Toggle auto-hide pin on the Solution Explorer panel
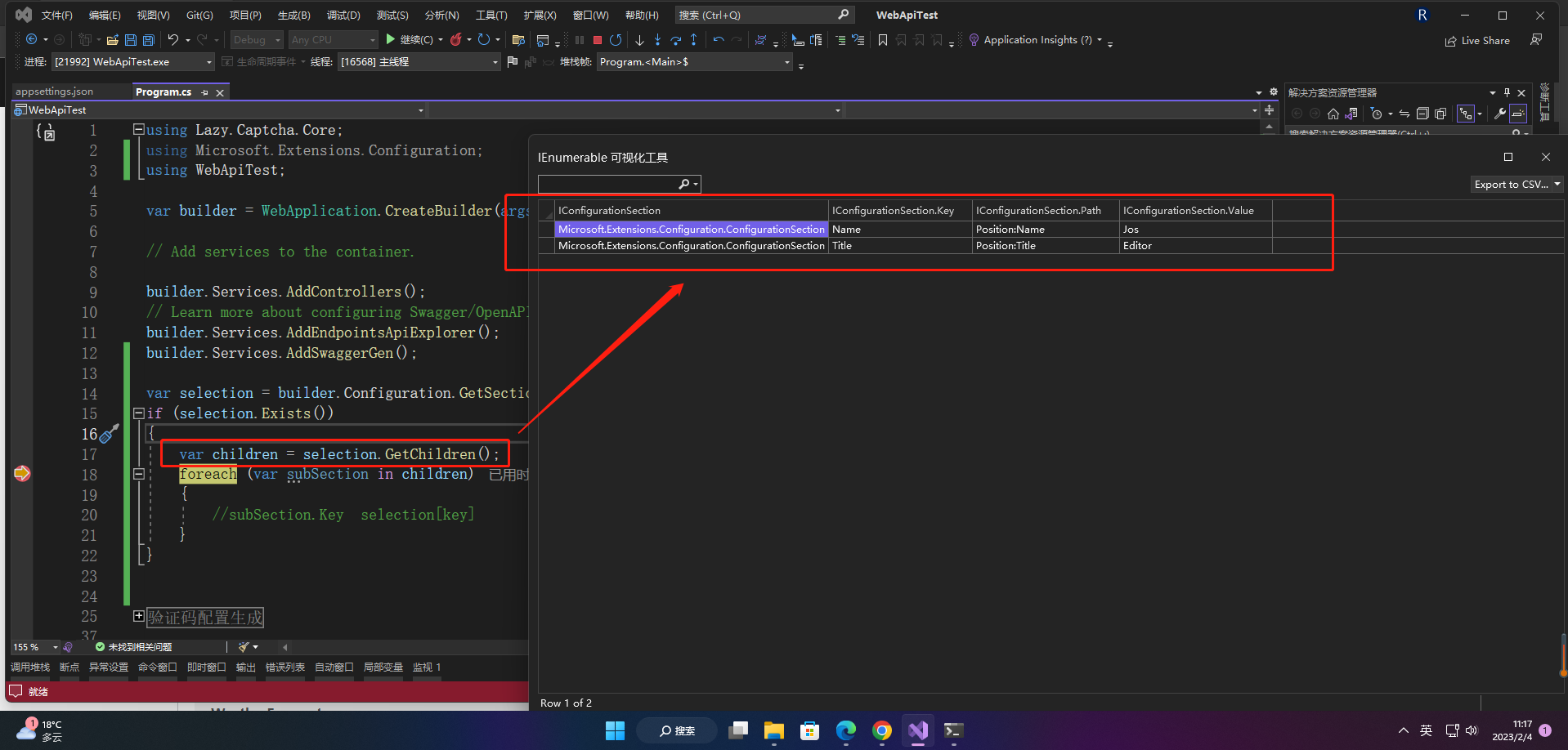The height and width of the screenshot is (750, 1568). (x=1507, y=92)
